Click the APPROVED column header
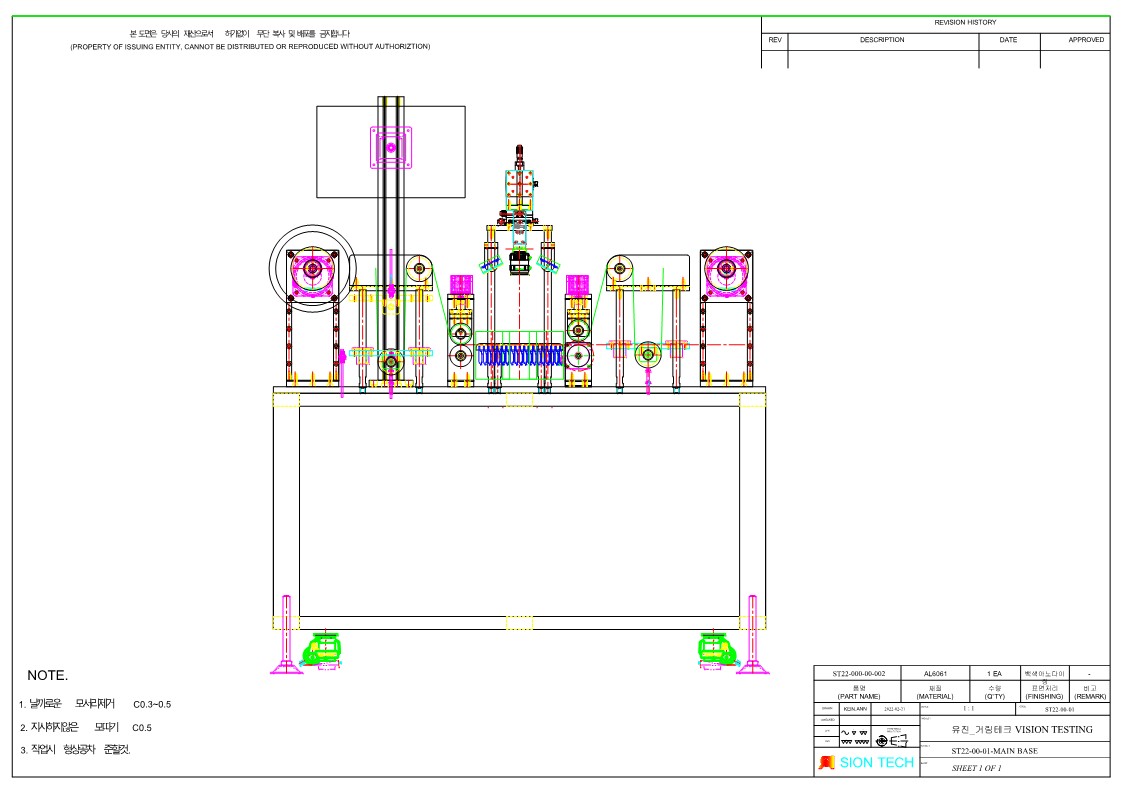The image size is (1123, 793). pyautogui.click(x=1086, y=40)
